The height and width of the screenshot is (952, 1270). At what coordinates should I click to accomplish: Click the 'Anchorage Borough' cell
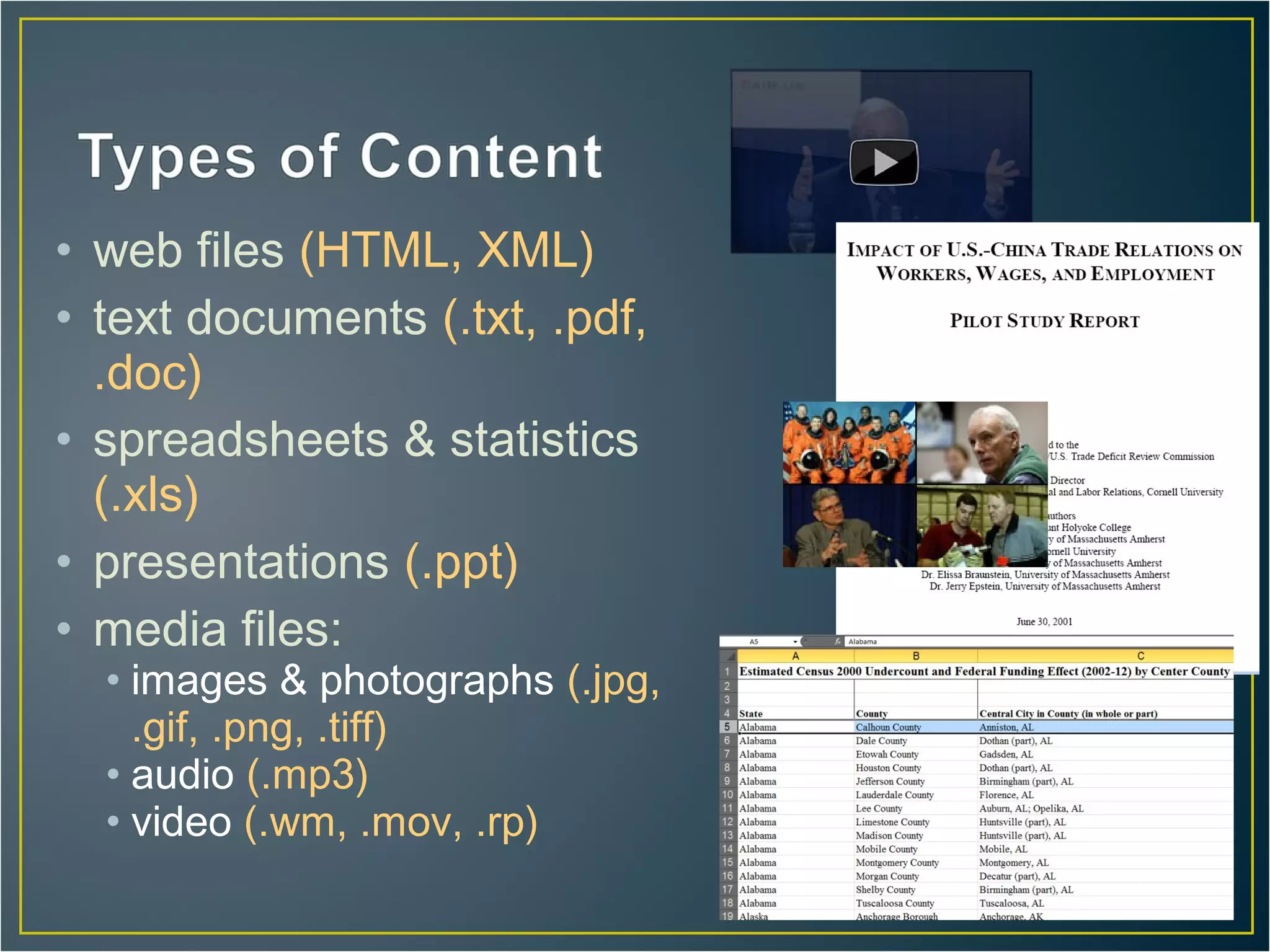[916, 916]
